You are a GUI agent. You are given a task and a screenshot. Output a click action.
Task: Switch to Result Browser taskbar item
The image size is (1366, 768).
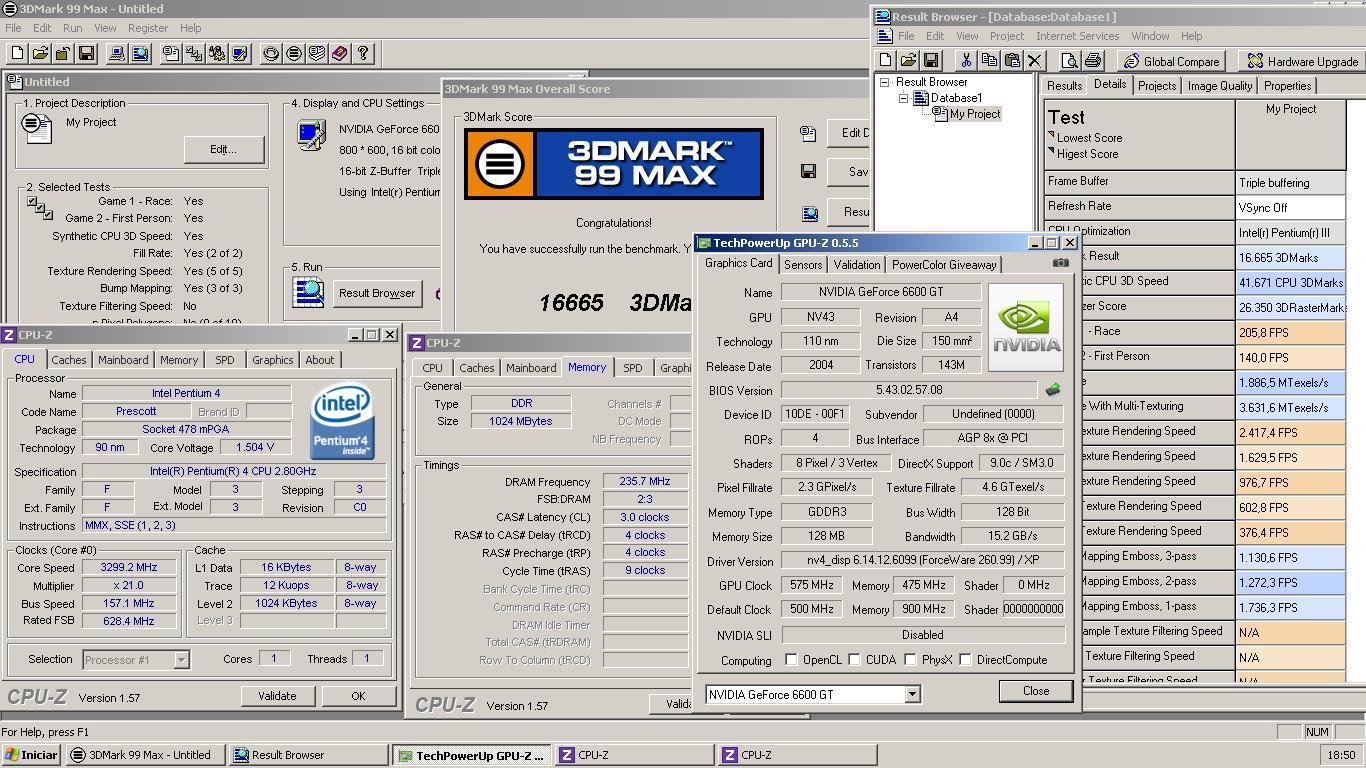click(x=307, y=755)
